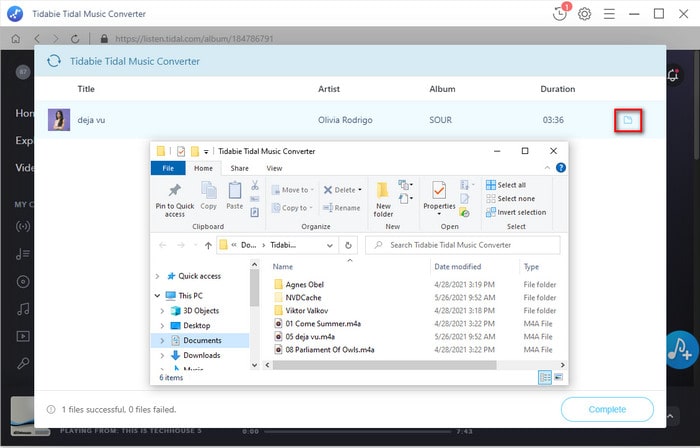Click Invert selection
The height and width of the screenshot is (448, 700).
(516, 212)
